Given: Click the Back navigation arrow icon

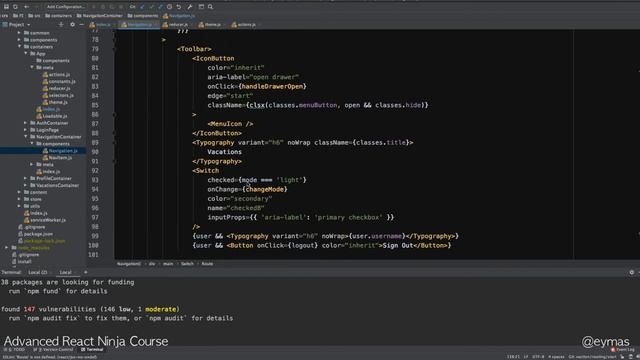Looking at the screenshot, I should 27,7.
